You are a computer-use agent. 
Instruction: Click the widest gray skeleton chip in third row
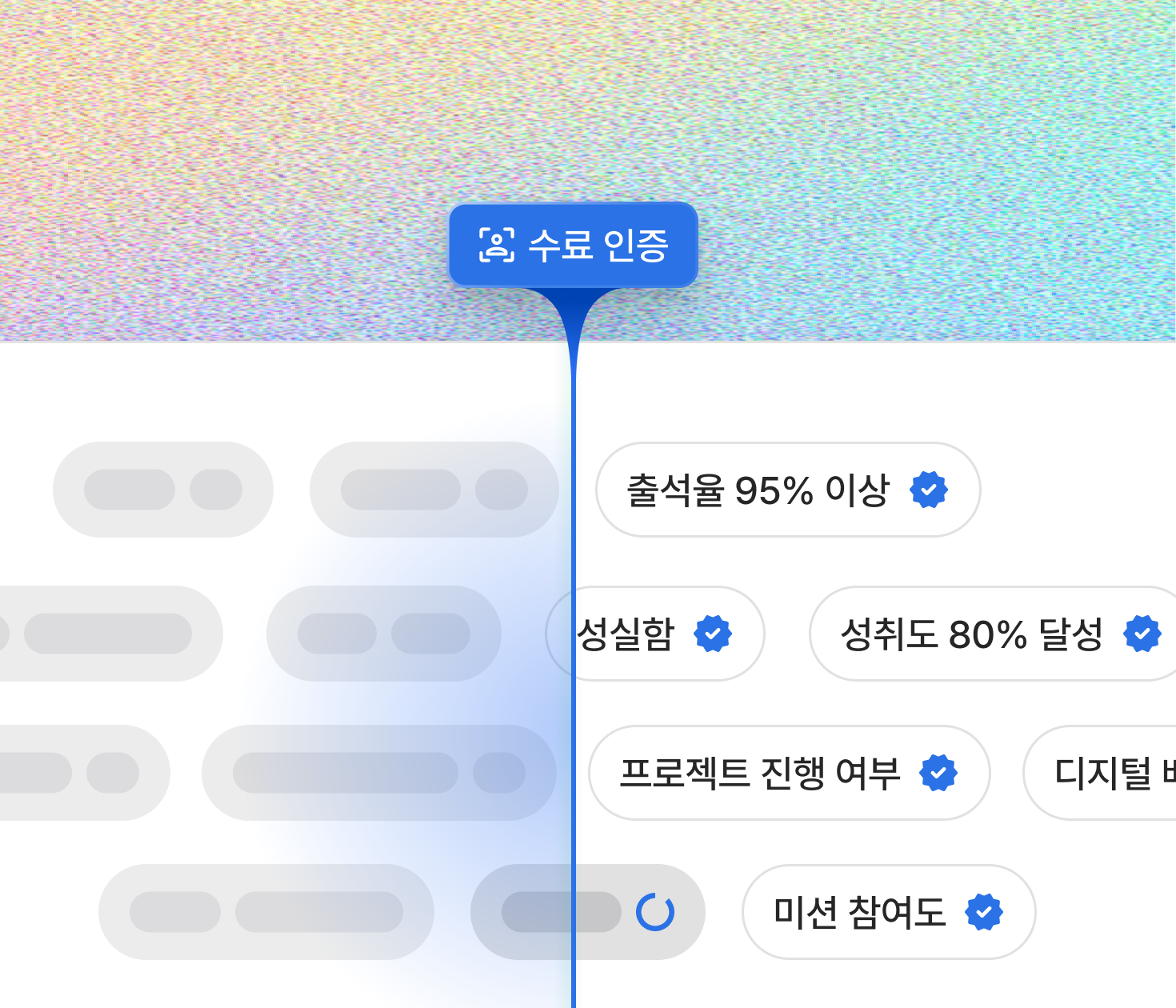[x=378, y=773]
